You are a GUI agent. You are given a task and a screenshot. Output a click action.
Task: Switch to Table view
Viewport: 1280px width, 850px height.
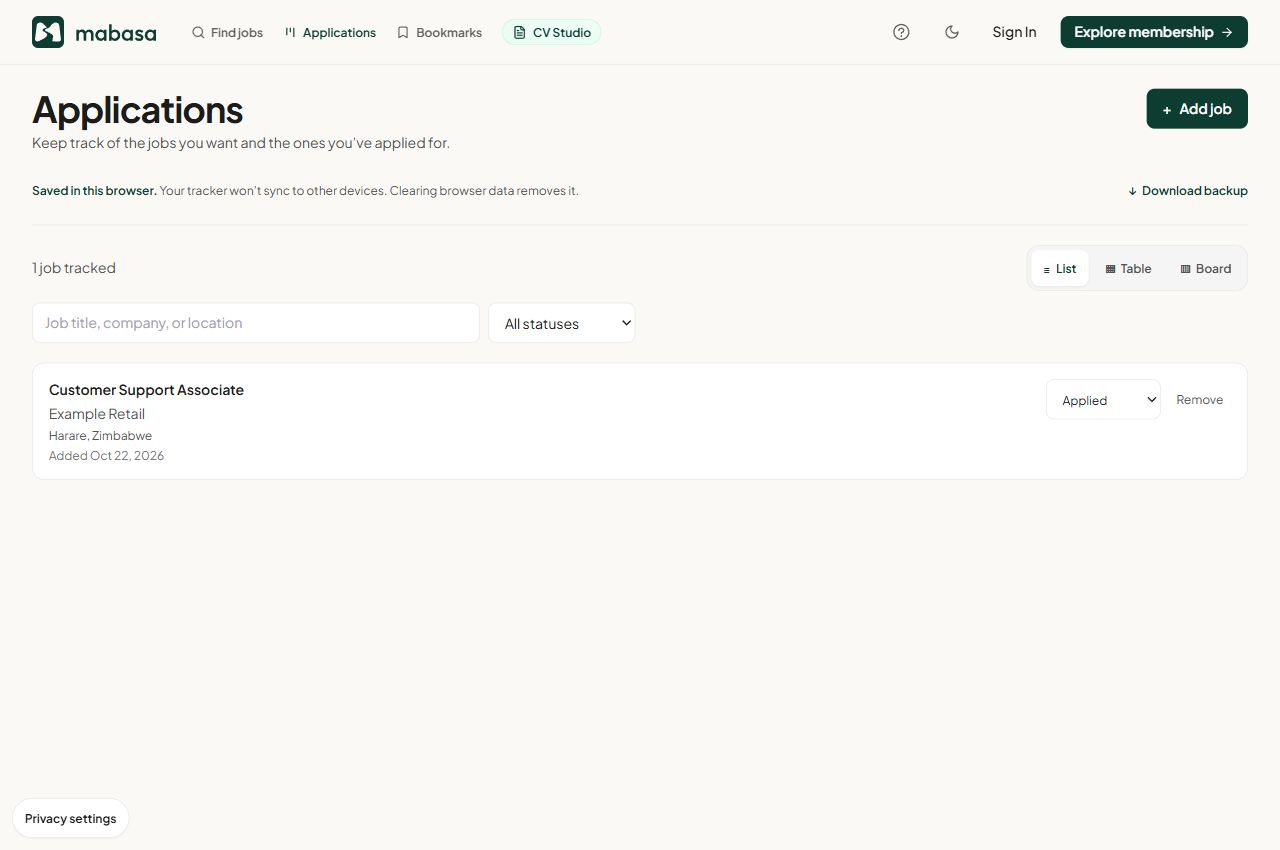1128,268
